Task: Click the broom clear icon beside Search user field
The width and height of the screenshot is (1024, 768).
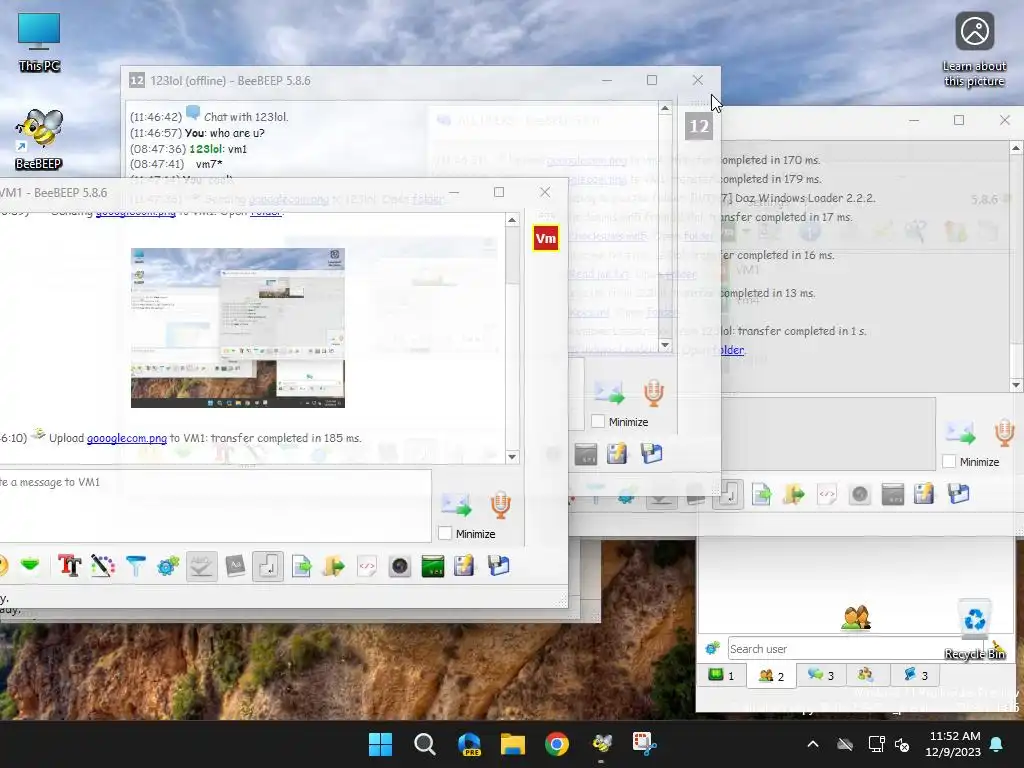Action: [x=997, y=648]
